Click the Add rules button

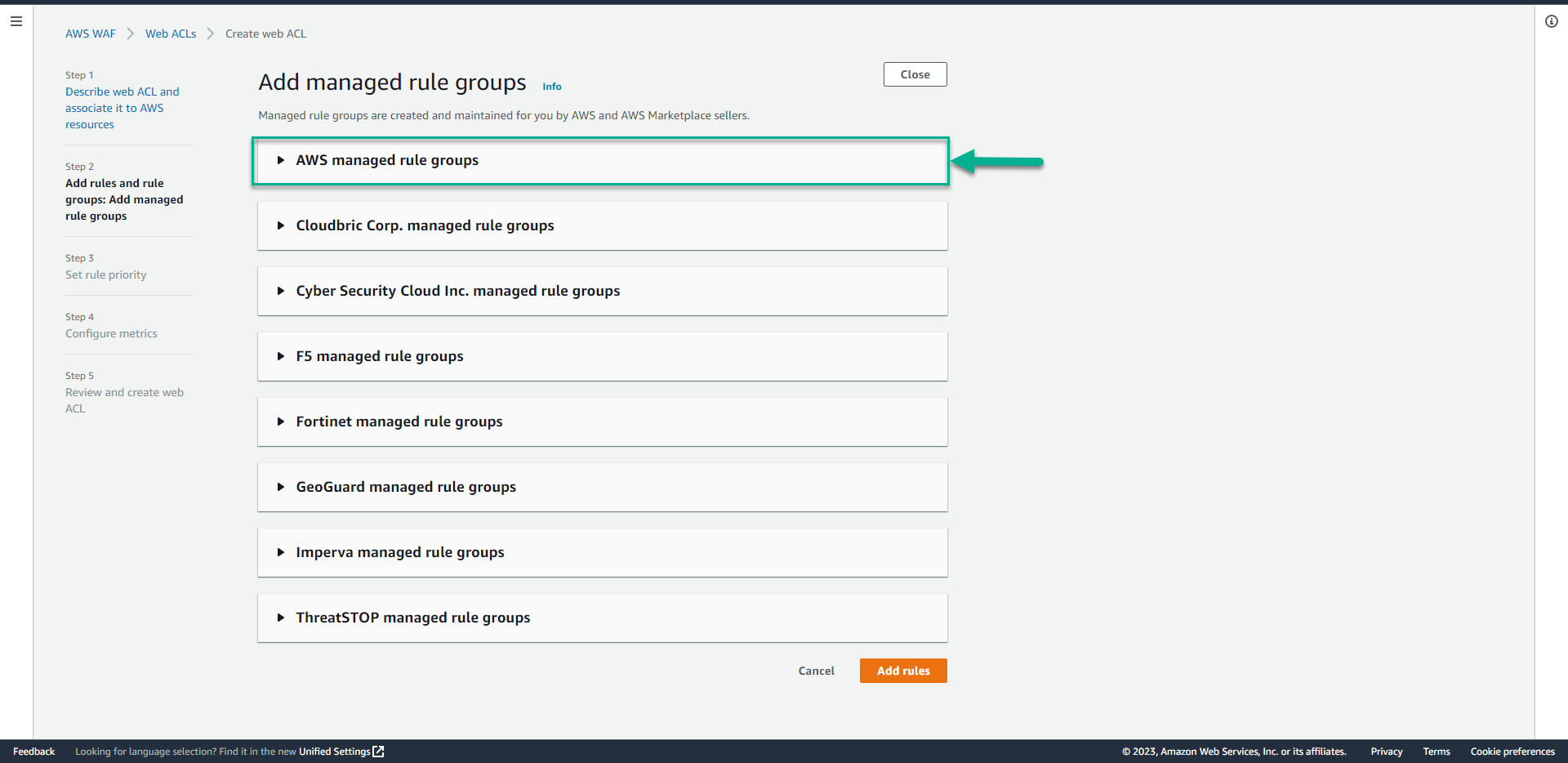[x=902, y=670]
